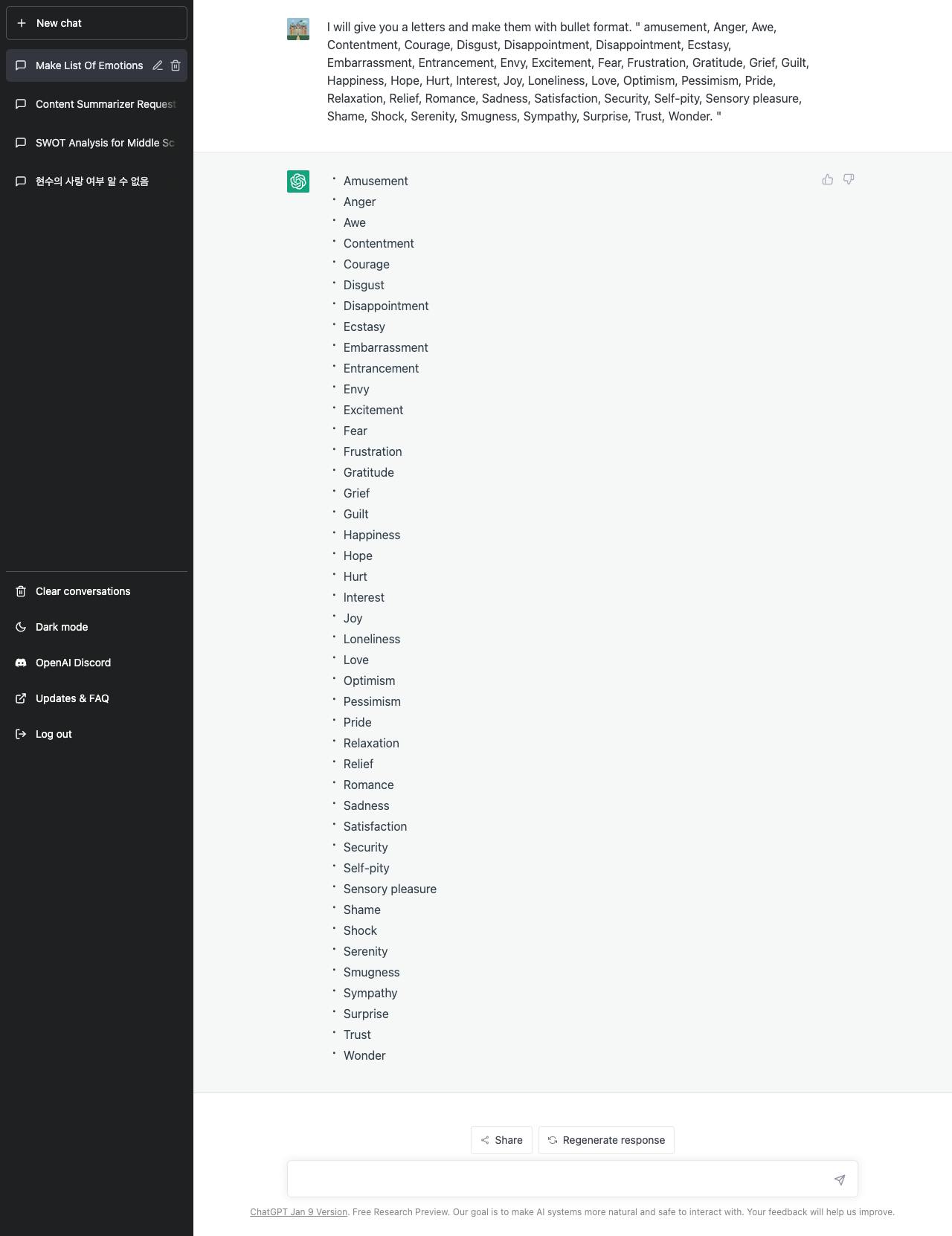
Task: Click the pencil icon to rename Make List Of Emotions
Action: 158,65
